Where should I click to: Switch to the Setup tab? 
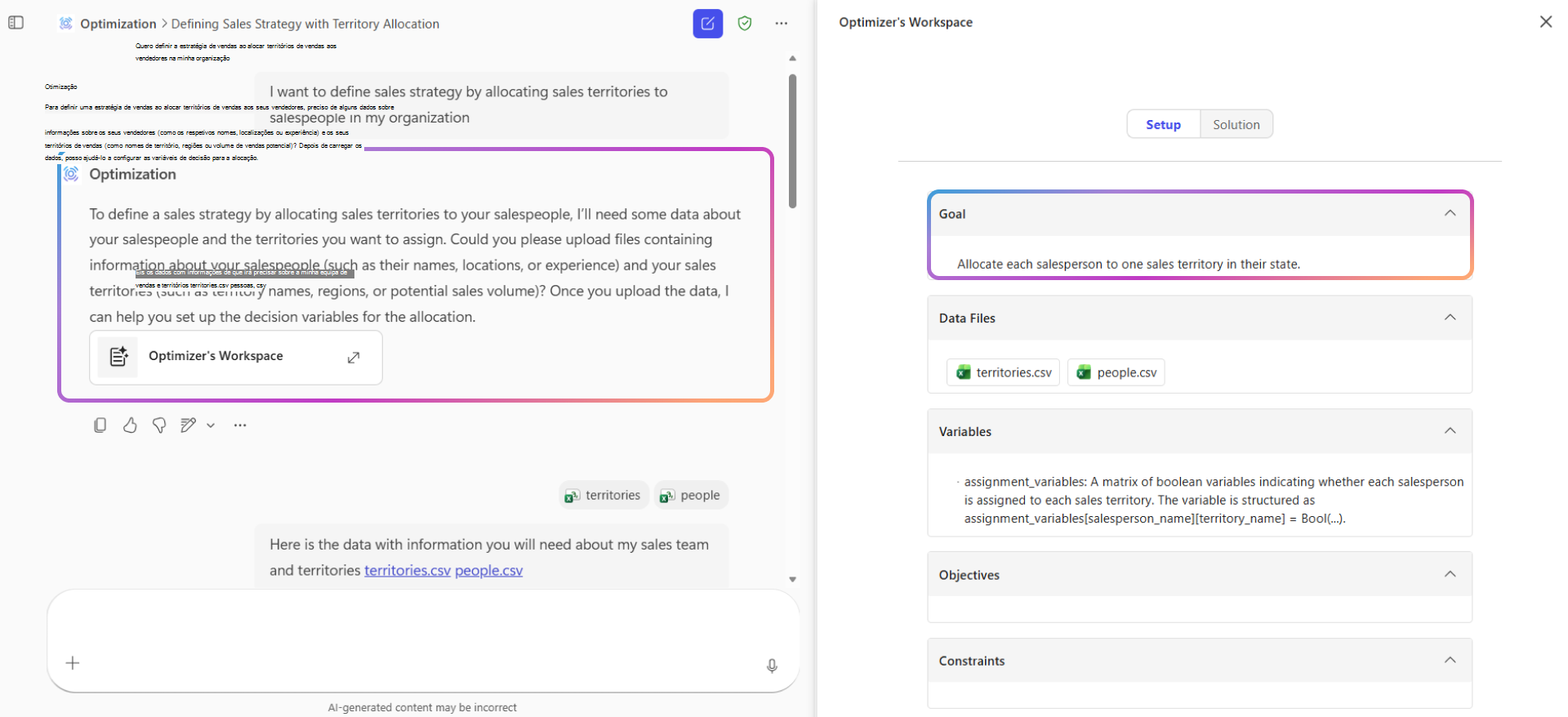pyautogui.click(x=1163, y=124)
